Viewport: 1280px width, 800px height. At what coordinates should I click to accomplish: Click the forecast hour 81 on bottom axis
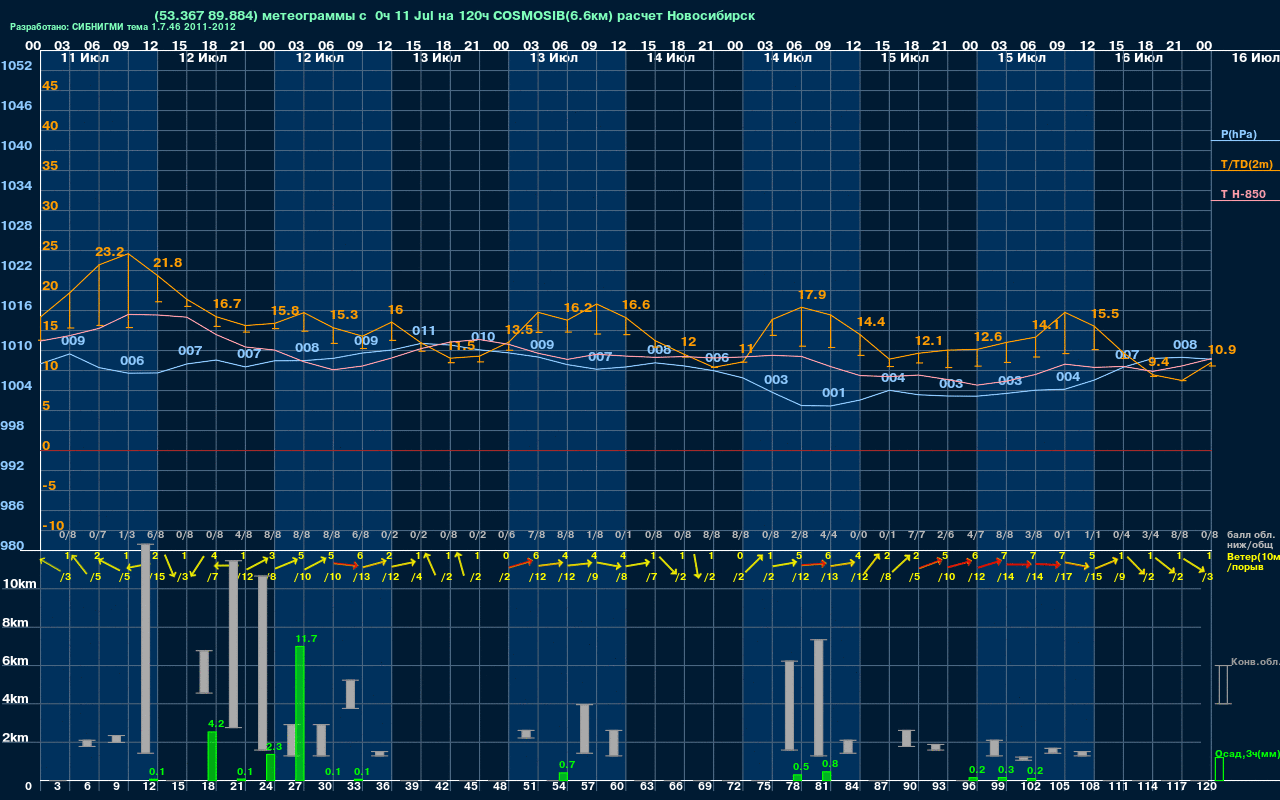click(822, 787)
